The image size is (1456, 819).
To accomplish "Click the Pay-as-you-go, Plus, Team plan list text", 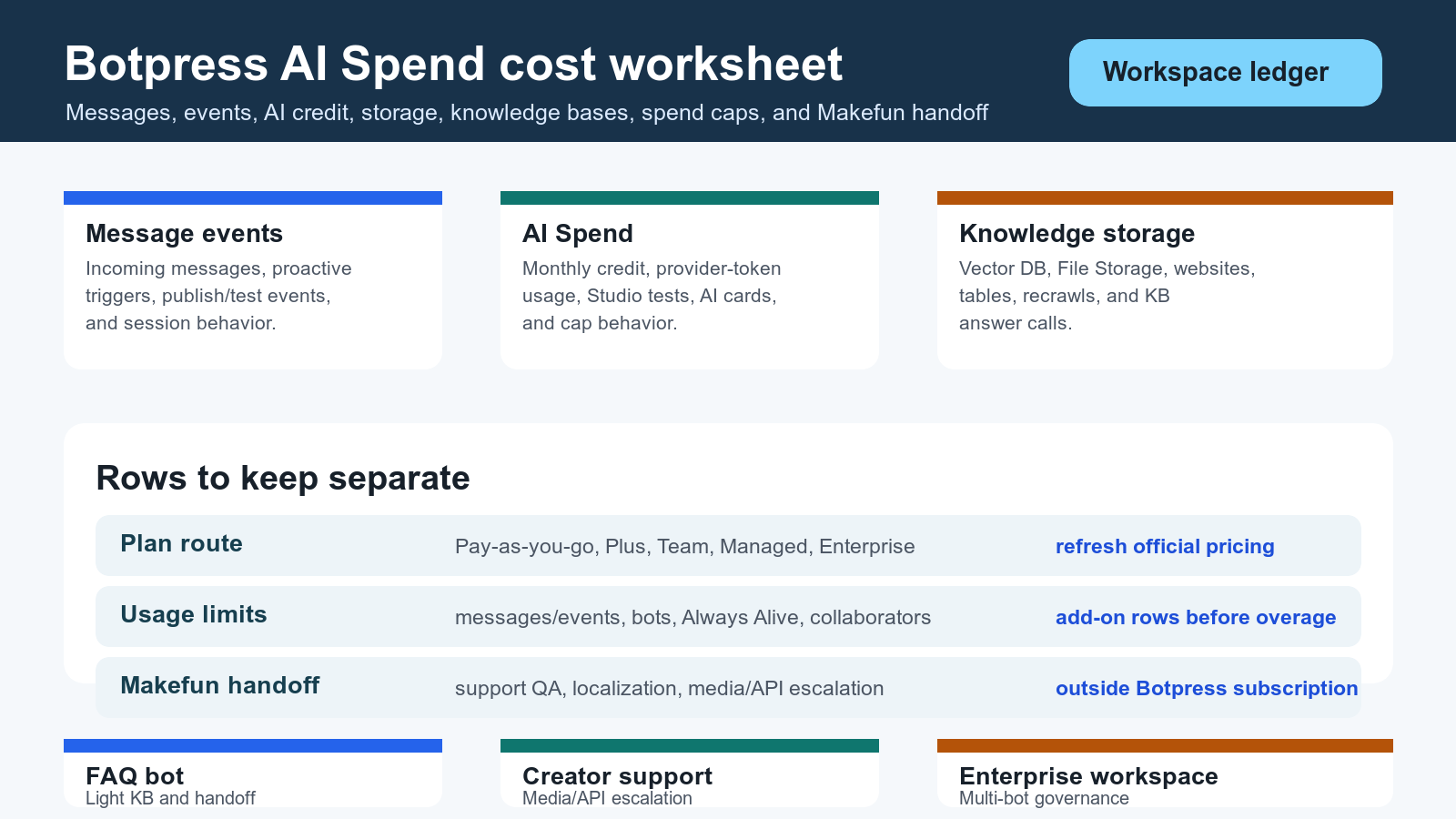I will (x=685, y=546).
